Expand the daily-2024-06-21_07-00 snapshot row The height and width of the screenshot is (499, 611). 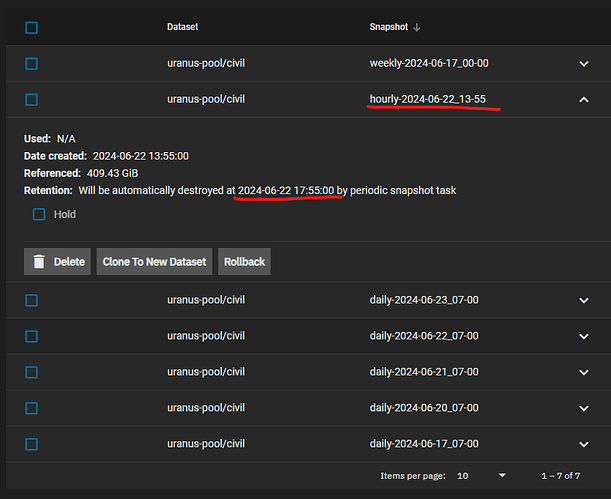coord(584,372)
